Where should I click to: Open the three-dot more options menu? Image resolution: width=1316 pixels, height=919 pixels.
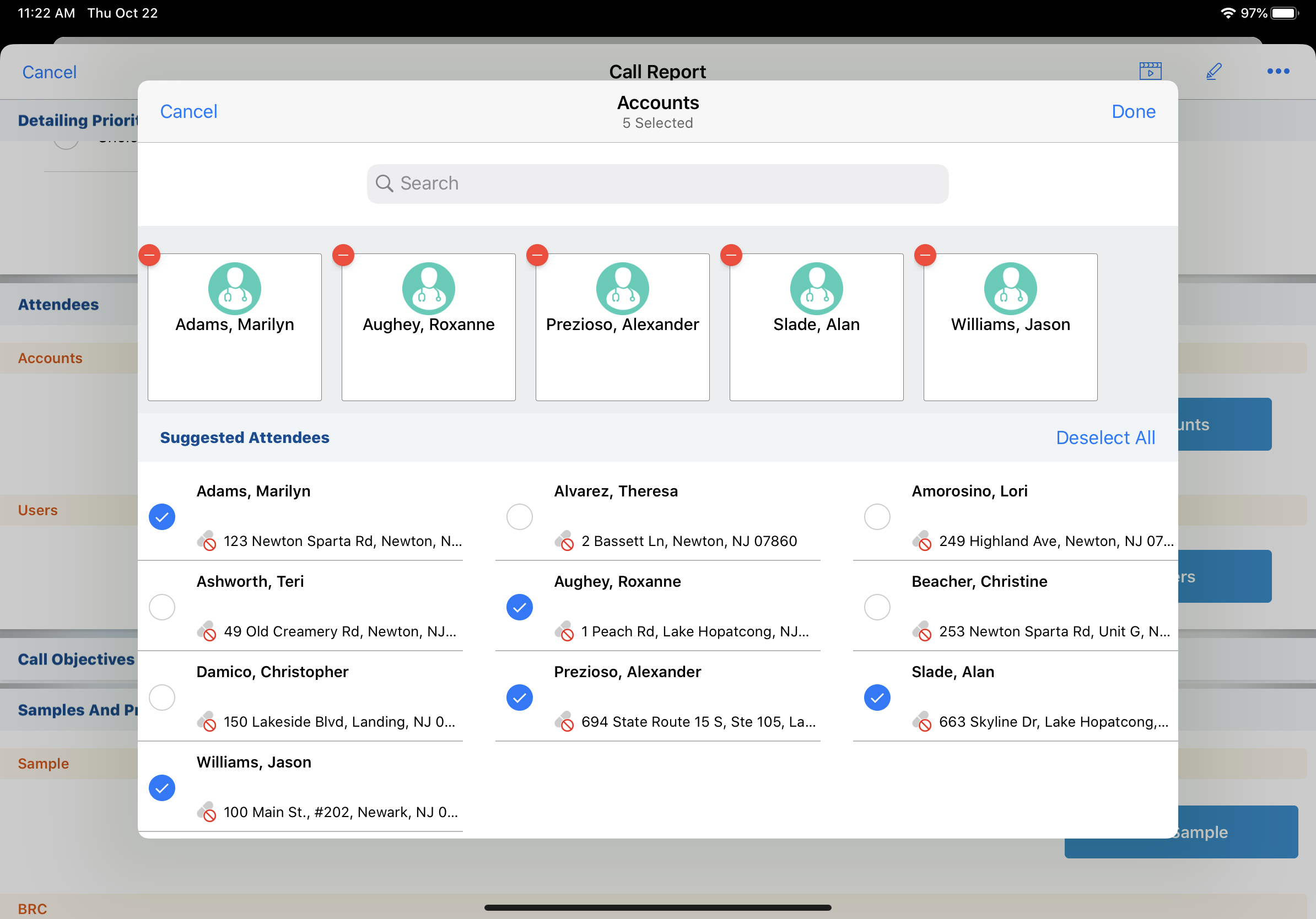click(x=1277, y=71)
